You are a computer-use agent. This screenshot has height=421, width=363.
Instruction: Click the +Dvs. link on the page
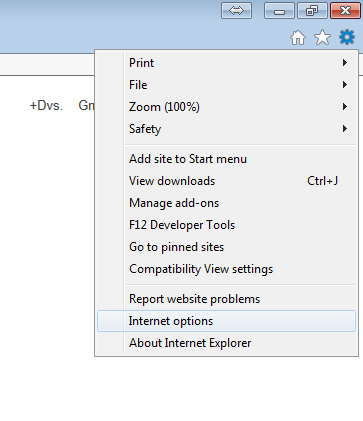click(46, 105)
